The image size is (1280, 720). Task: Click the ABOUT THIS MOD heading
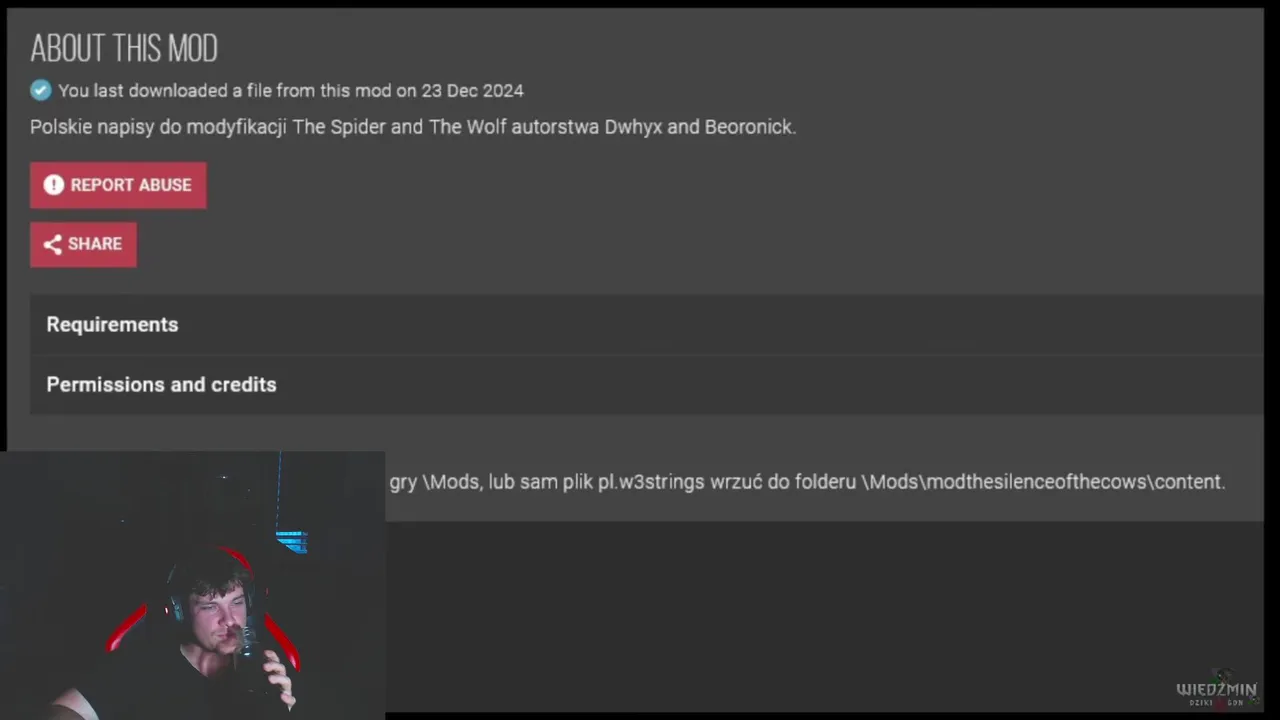[x=124, y=48]
